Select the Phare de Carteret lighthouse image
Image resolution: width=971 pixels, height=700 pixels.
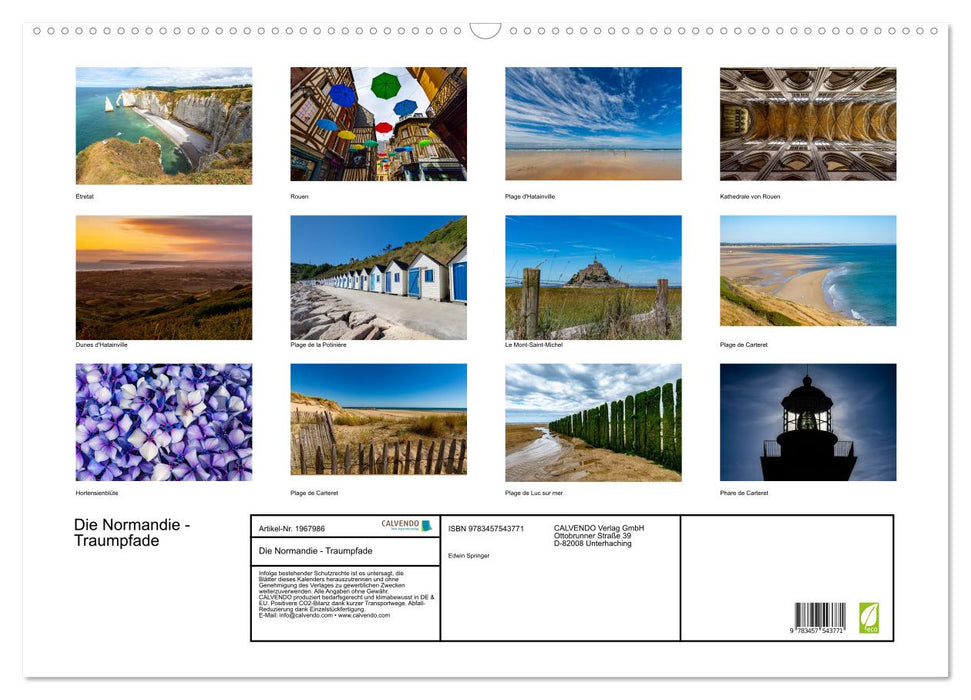point(807,421)
